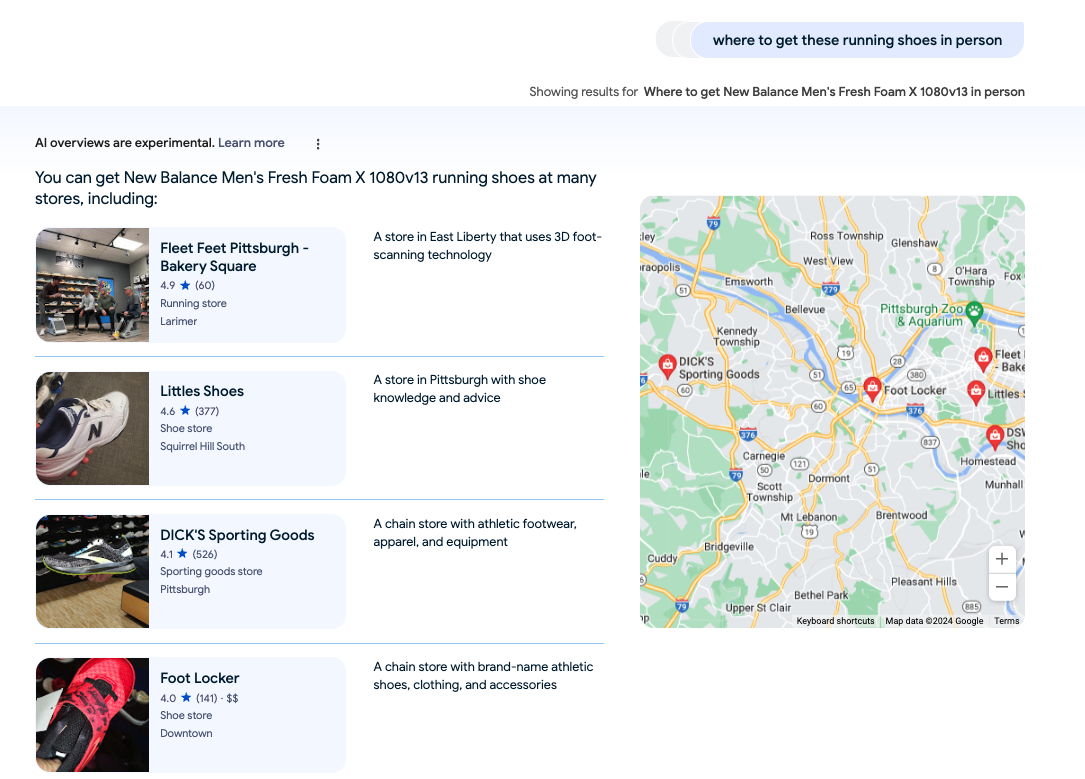
Task: Click the Learn more link
Action: pyautogui.click(x=251, y=143)
